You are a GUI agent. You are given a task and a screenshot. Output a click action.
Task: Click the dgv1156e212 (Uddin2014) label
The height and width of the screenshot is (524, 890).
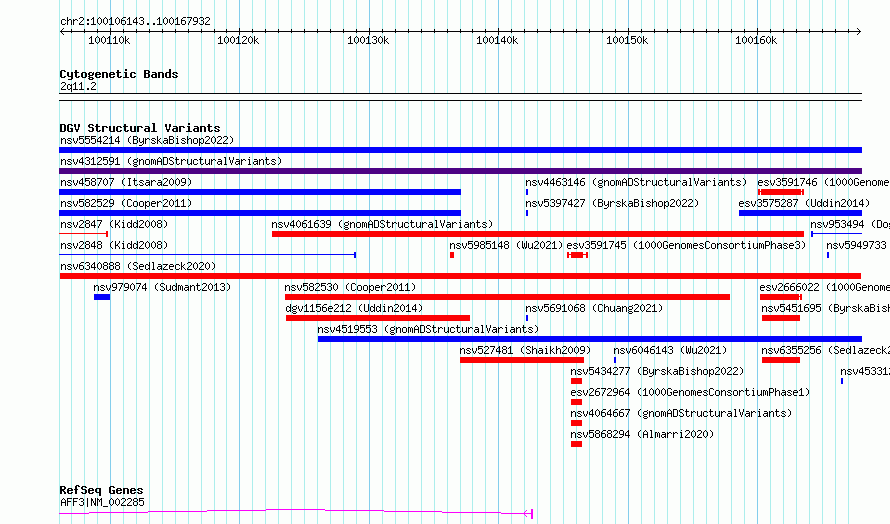(354, 308)
